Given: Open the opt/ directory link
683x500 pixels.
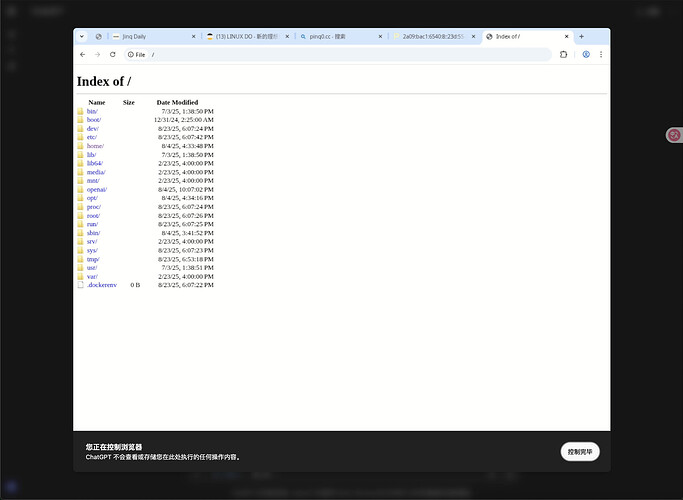Looking at the screenshot, I should pyautogui.click(x=92, y=198).
